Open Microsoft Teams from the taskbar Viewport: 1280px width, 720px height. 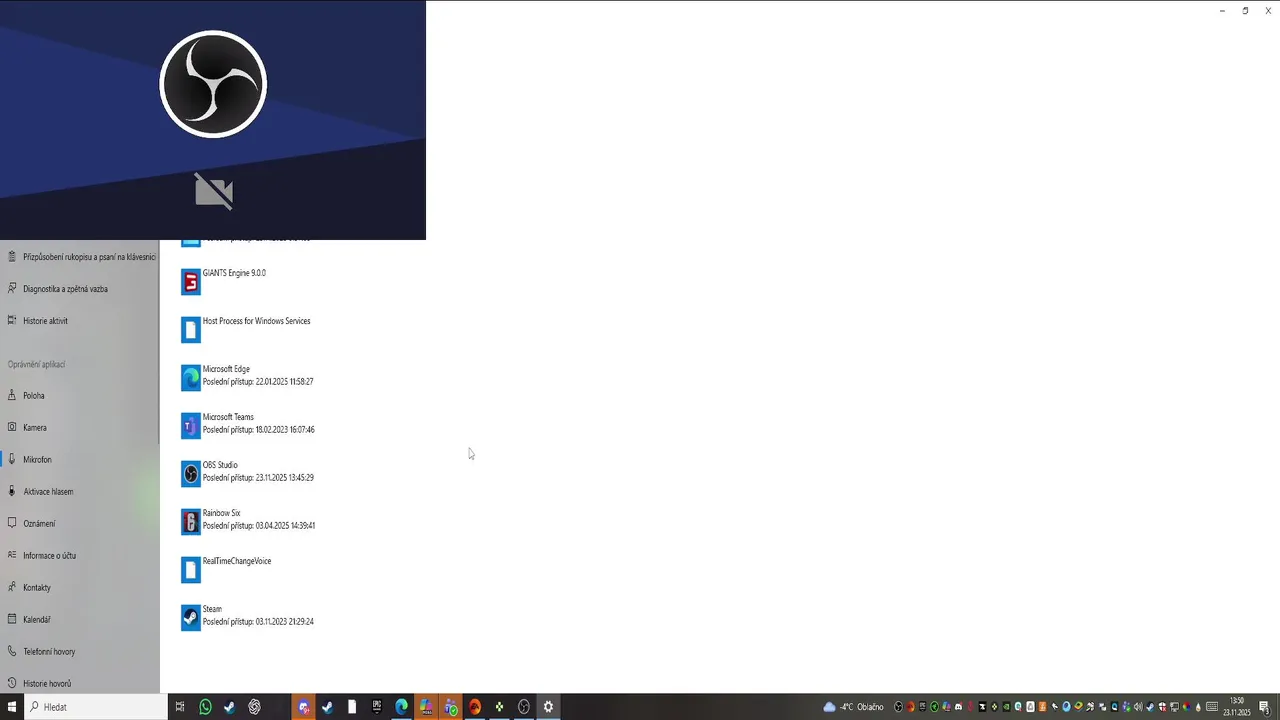pyautogui.click(x=450, y=707)
